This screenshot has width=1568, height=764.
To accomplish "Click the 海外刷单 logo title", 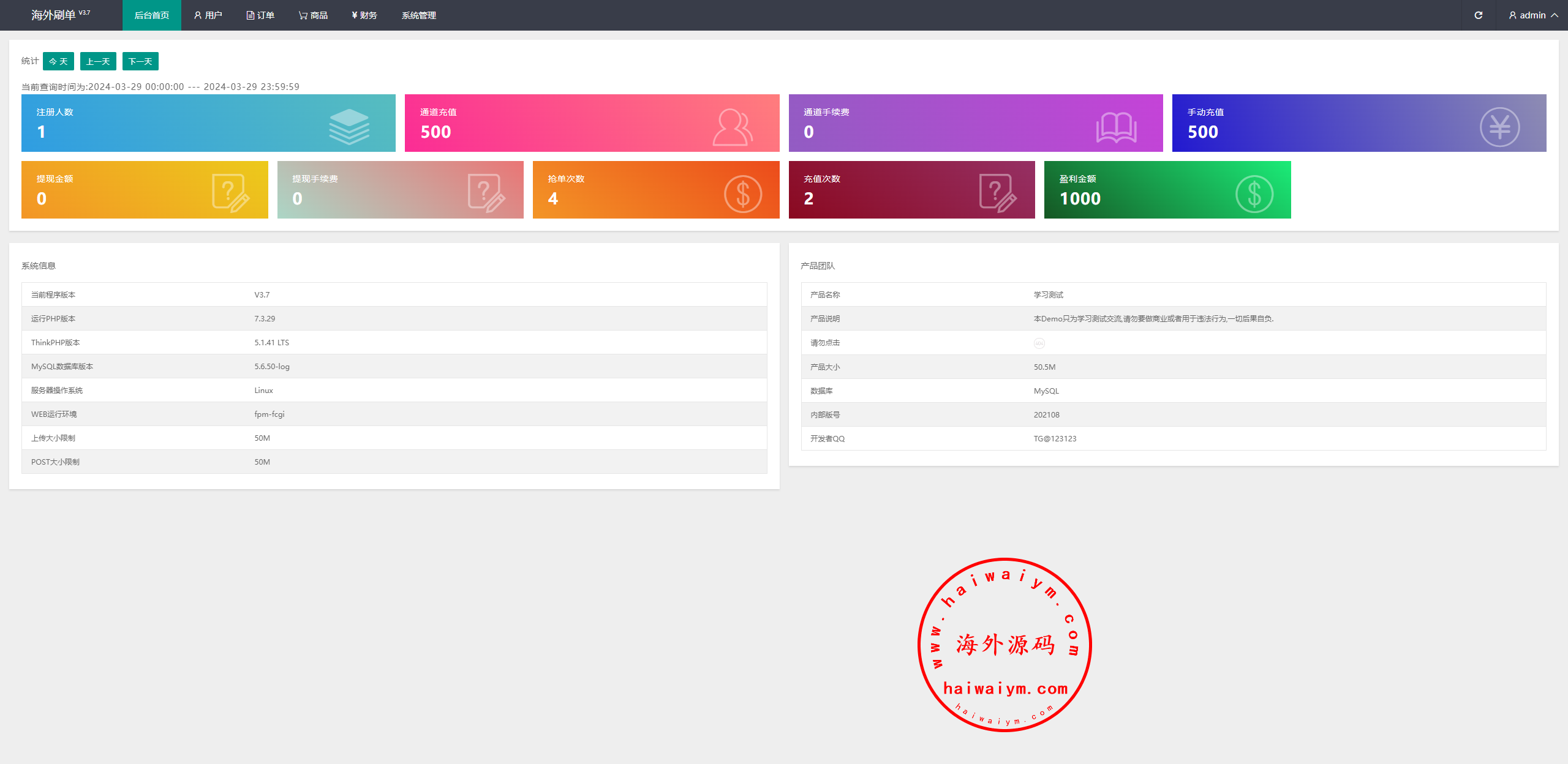I will pyautogui.click(x=54, y=15).
